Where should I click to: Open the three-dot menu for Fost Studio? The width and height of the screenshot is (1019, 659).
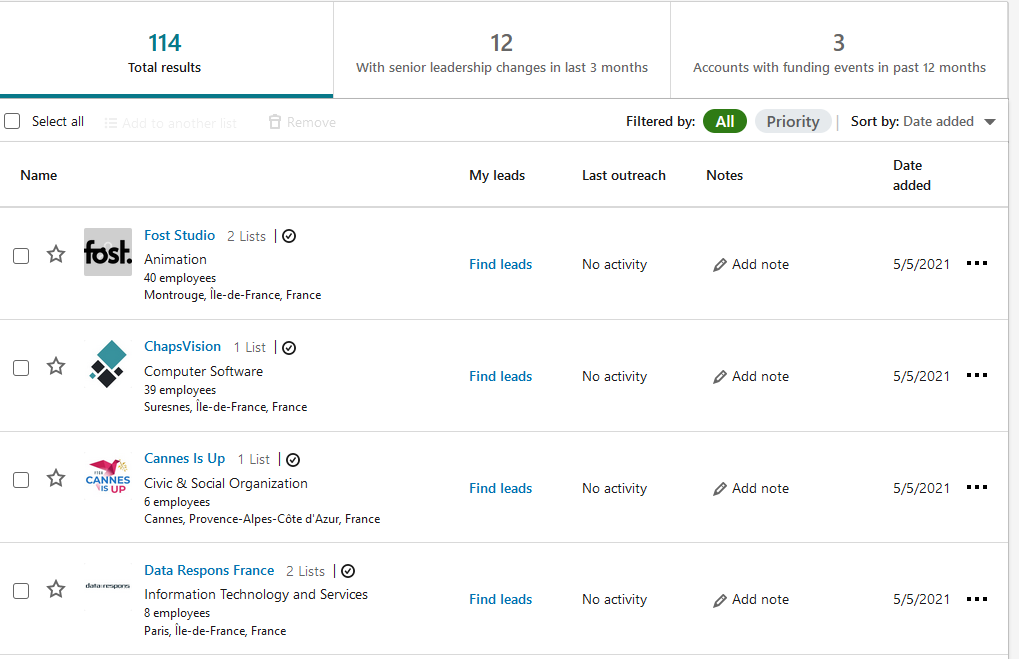point(977,263)
